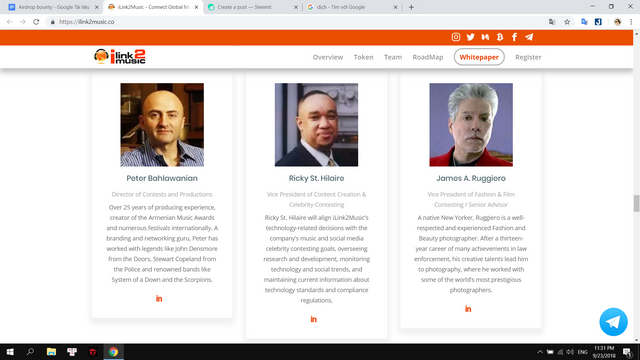Open the Windows Start menu

coord(10,352)
